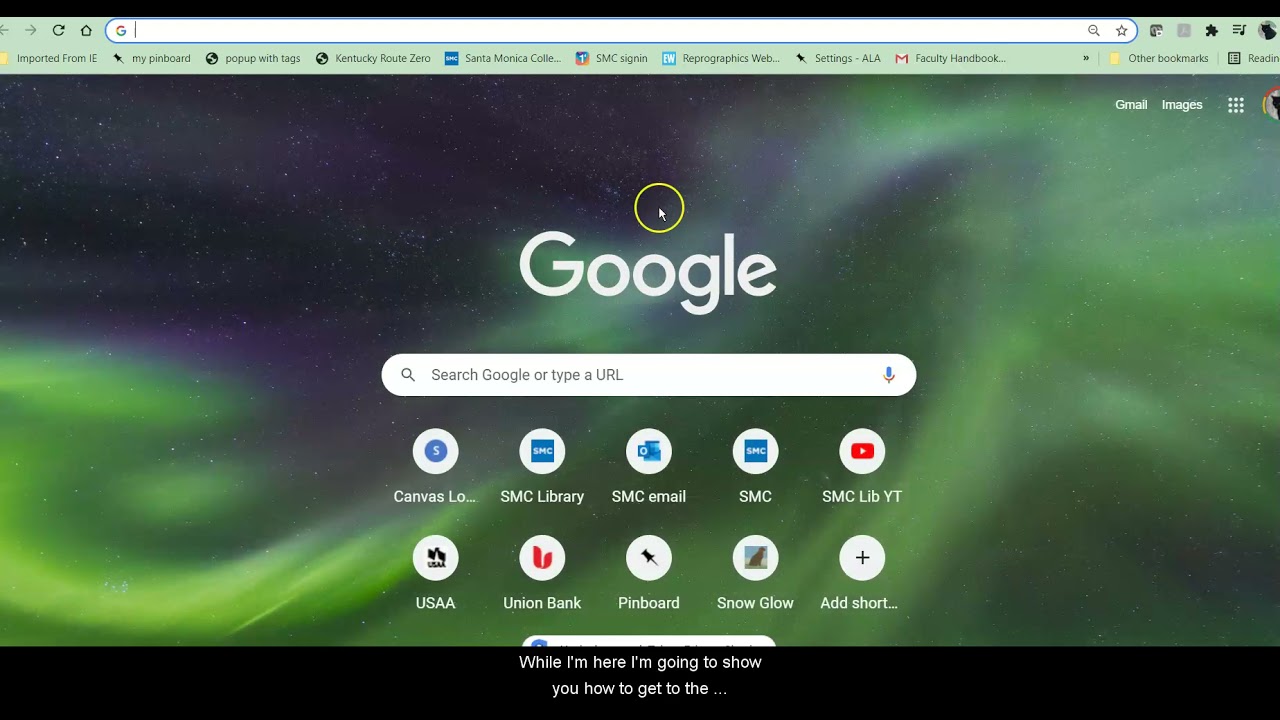Focus the Chrome address bar
The height and width of the screenshot is (720, 1280).
pos(620,31)
